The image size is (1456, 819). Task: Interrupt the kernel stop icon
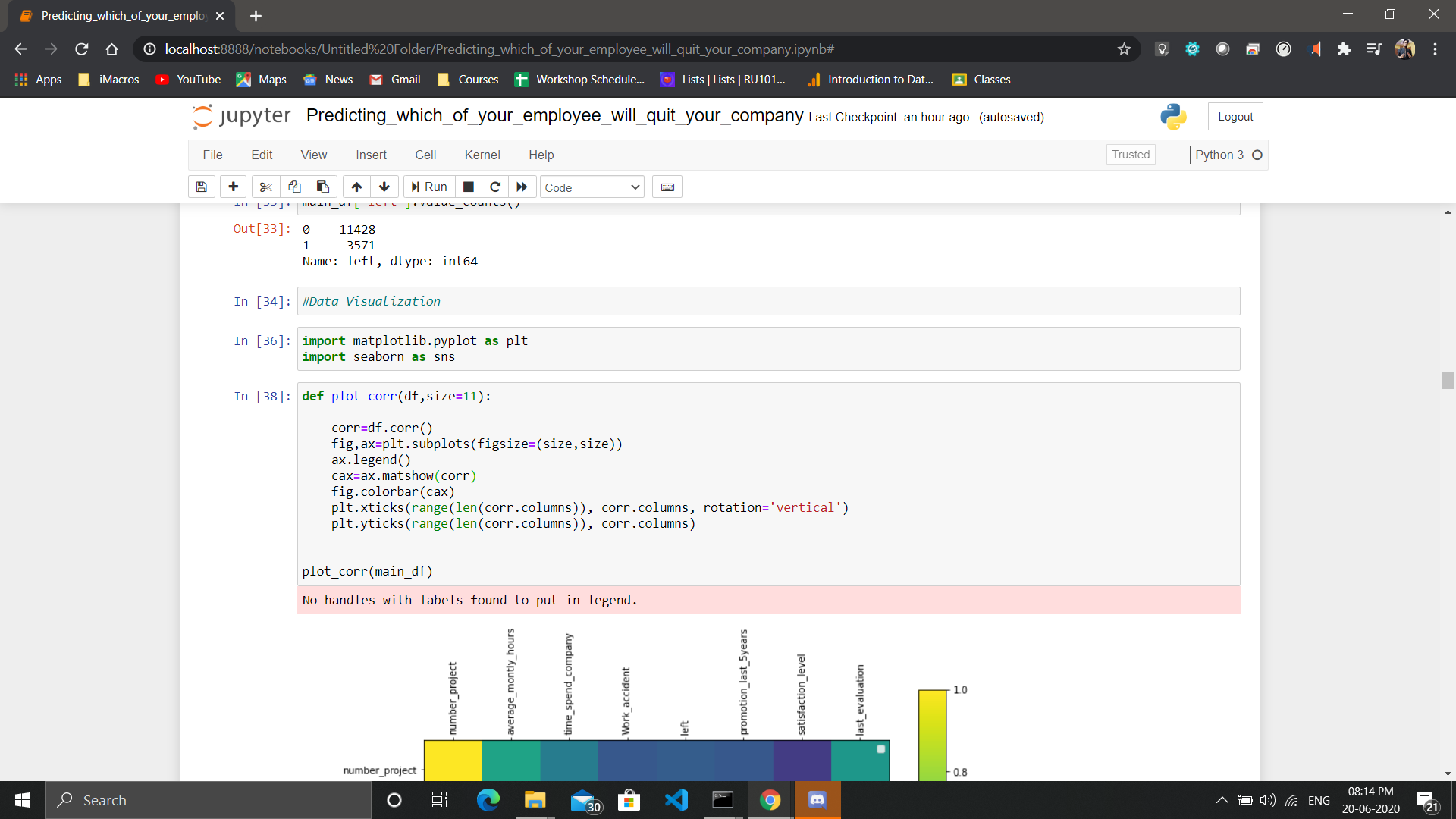click(x=469, y=187)
